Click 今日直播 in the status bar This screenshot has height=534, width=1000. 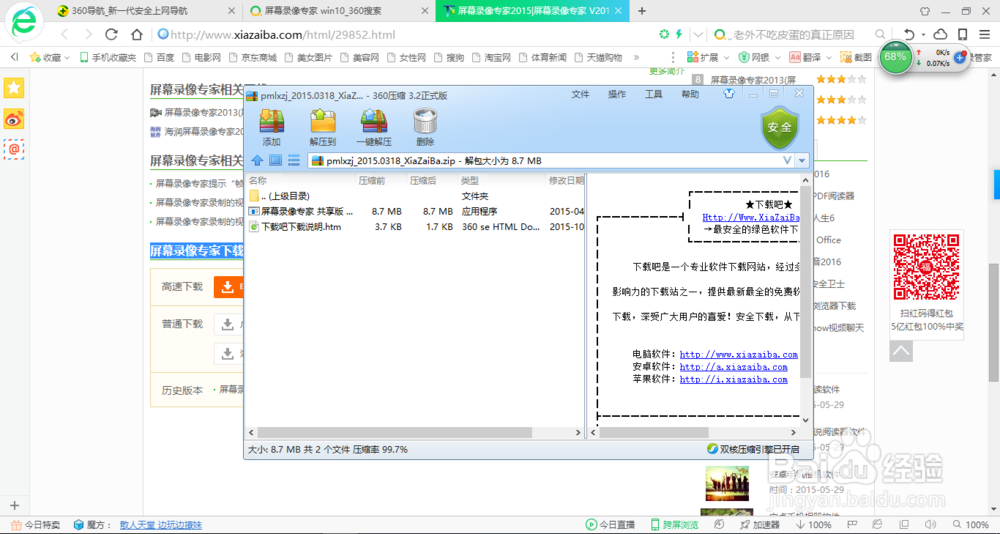click(x=610, y=525)
